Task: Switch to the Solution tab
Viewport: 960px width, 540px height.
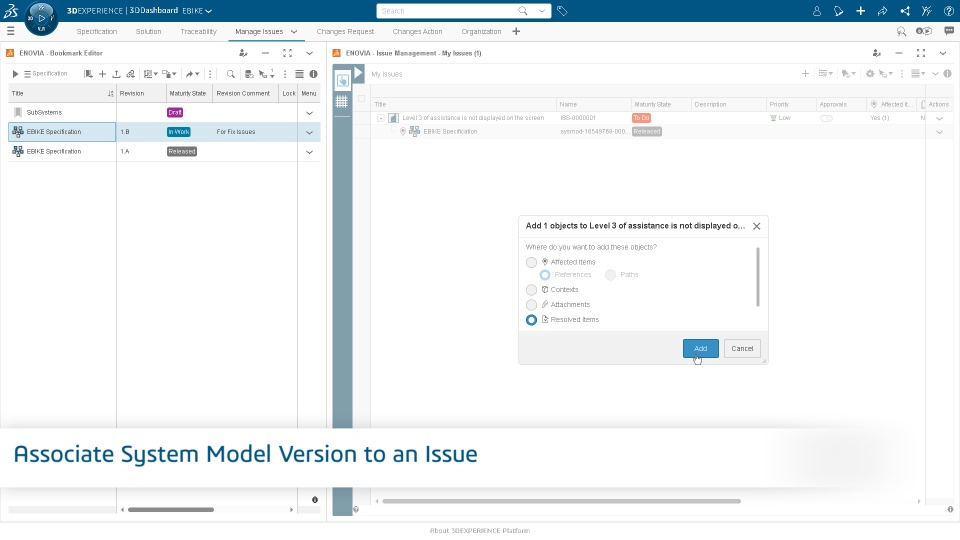Action: [x=148, y=31]
